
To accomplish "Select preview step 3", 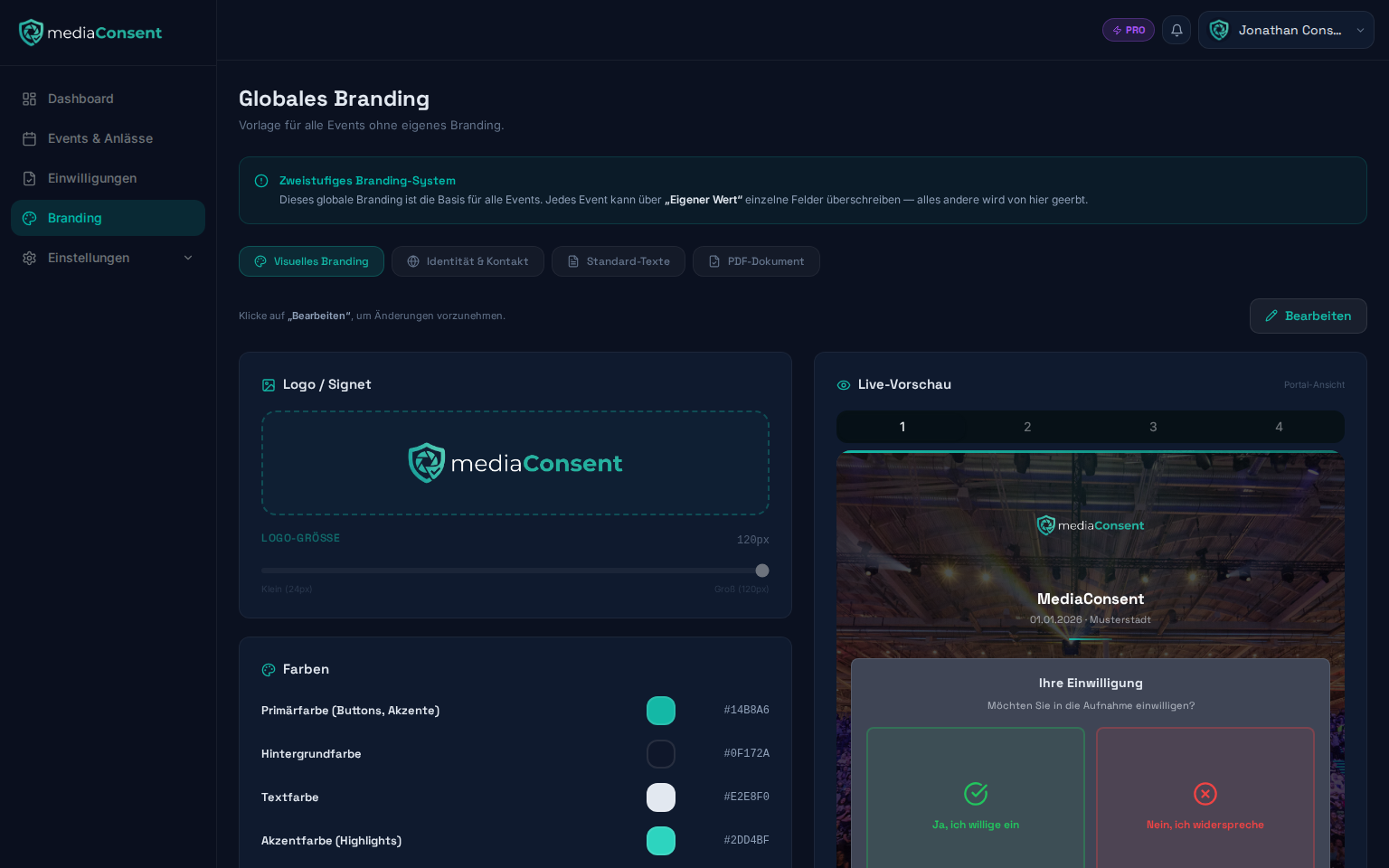I will pyautogui.click(x=1153, y=427).
